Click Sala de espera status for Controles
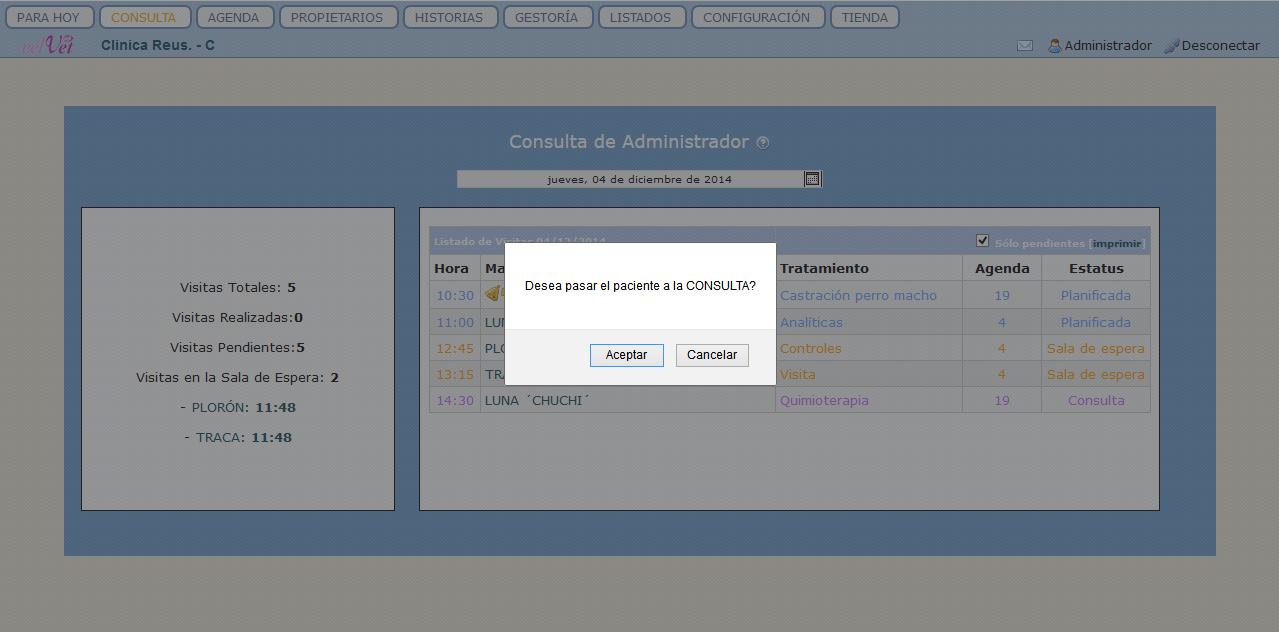 click(x=1095, y=348)
